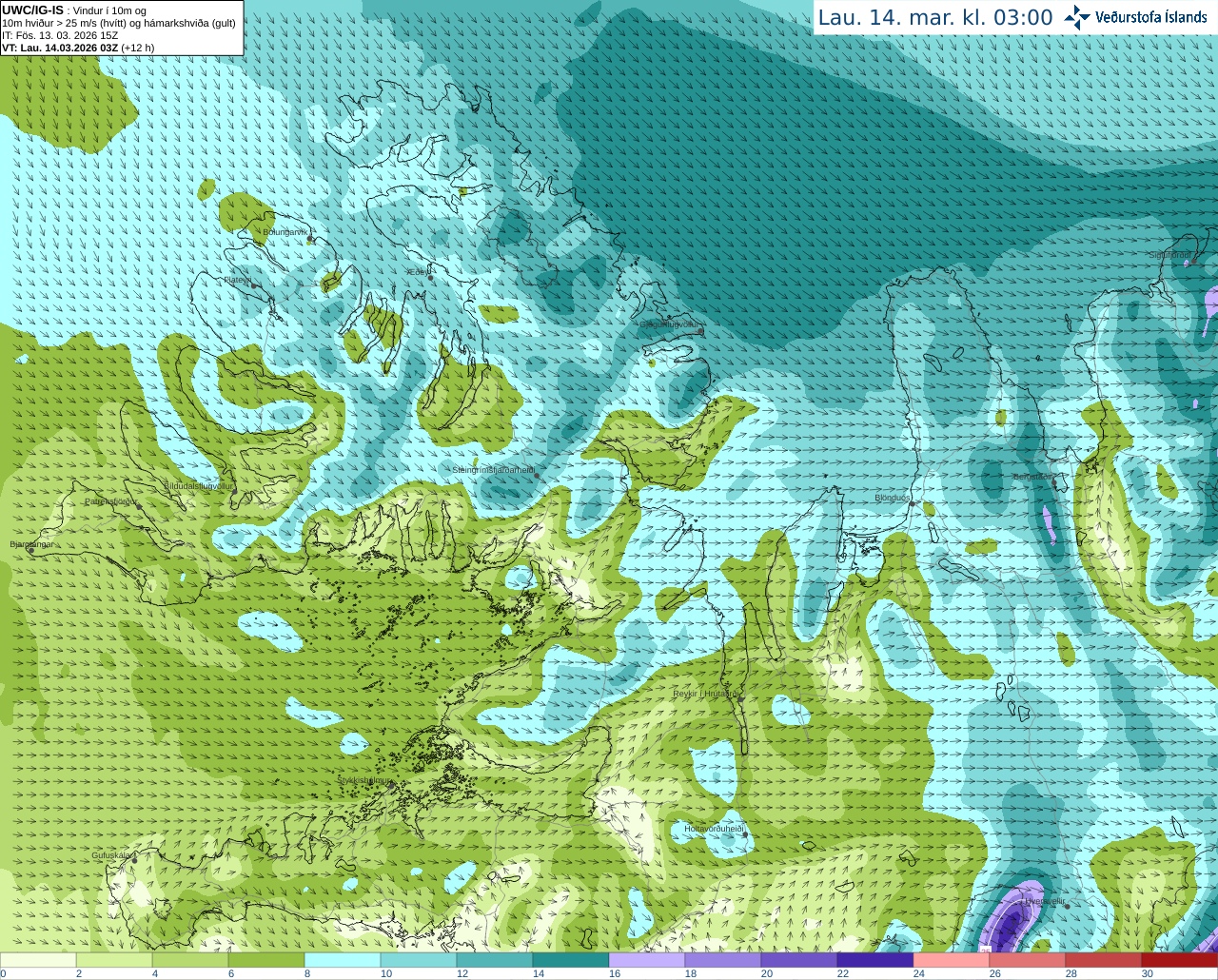Click the Bíldudalsflugvöllur station label
The height and width of the screenshot is (980, 1218).
[198, 485]
